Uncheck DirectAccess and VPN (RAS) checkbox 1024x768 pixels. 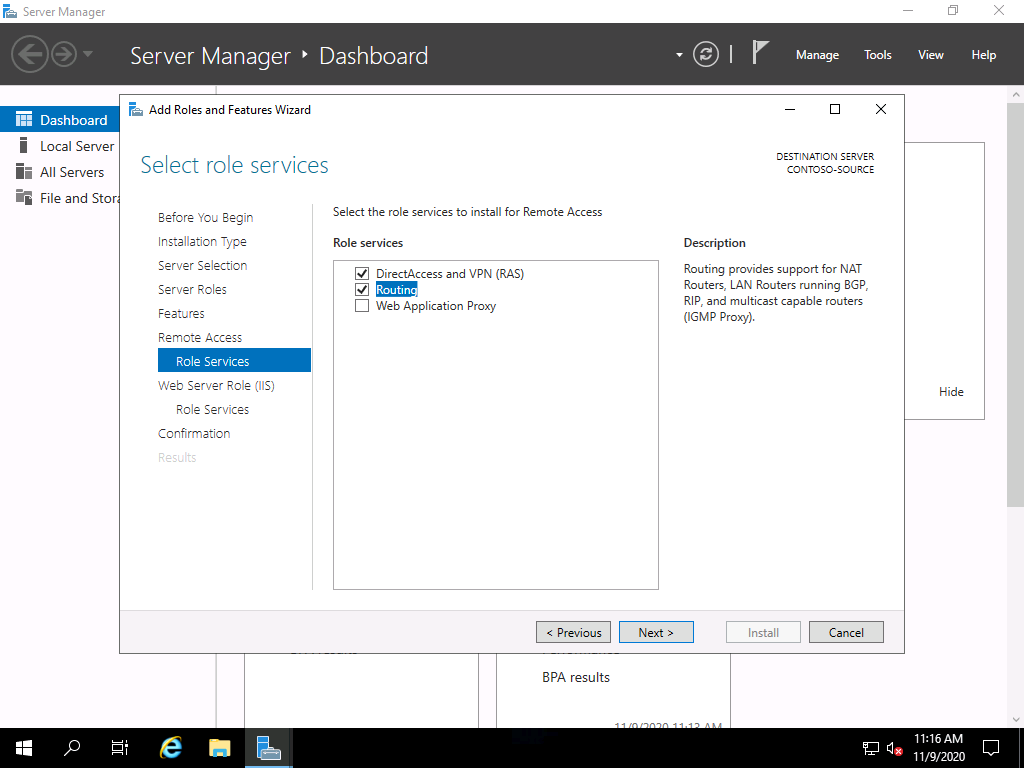[x=362, y=274]
